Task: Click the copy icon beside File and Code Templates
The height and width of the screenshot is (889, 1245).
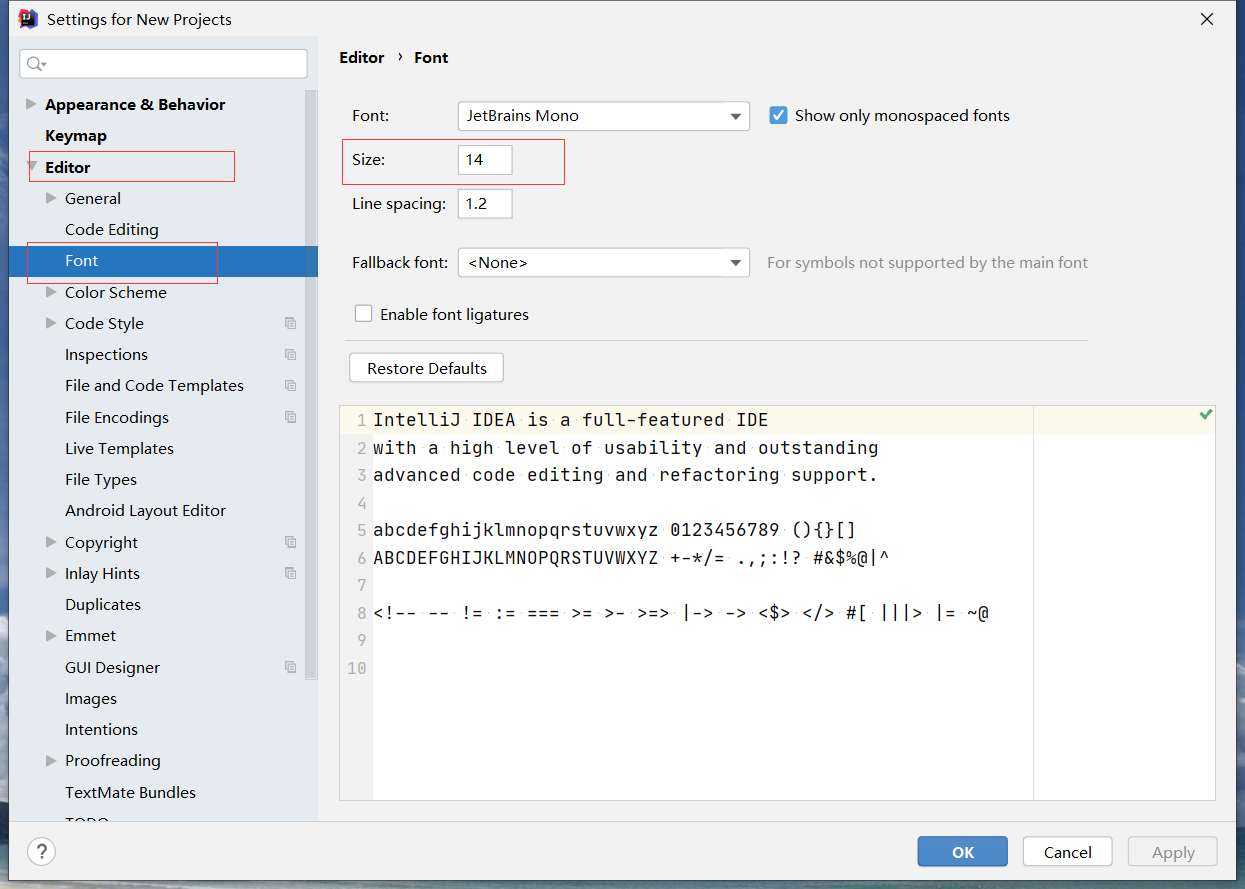Action: [290, 385]
